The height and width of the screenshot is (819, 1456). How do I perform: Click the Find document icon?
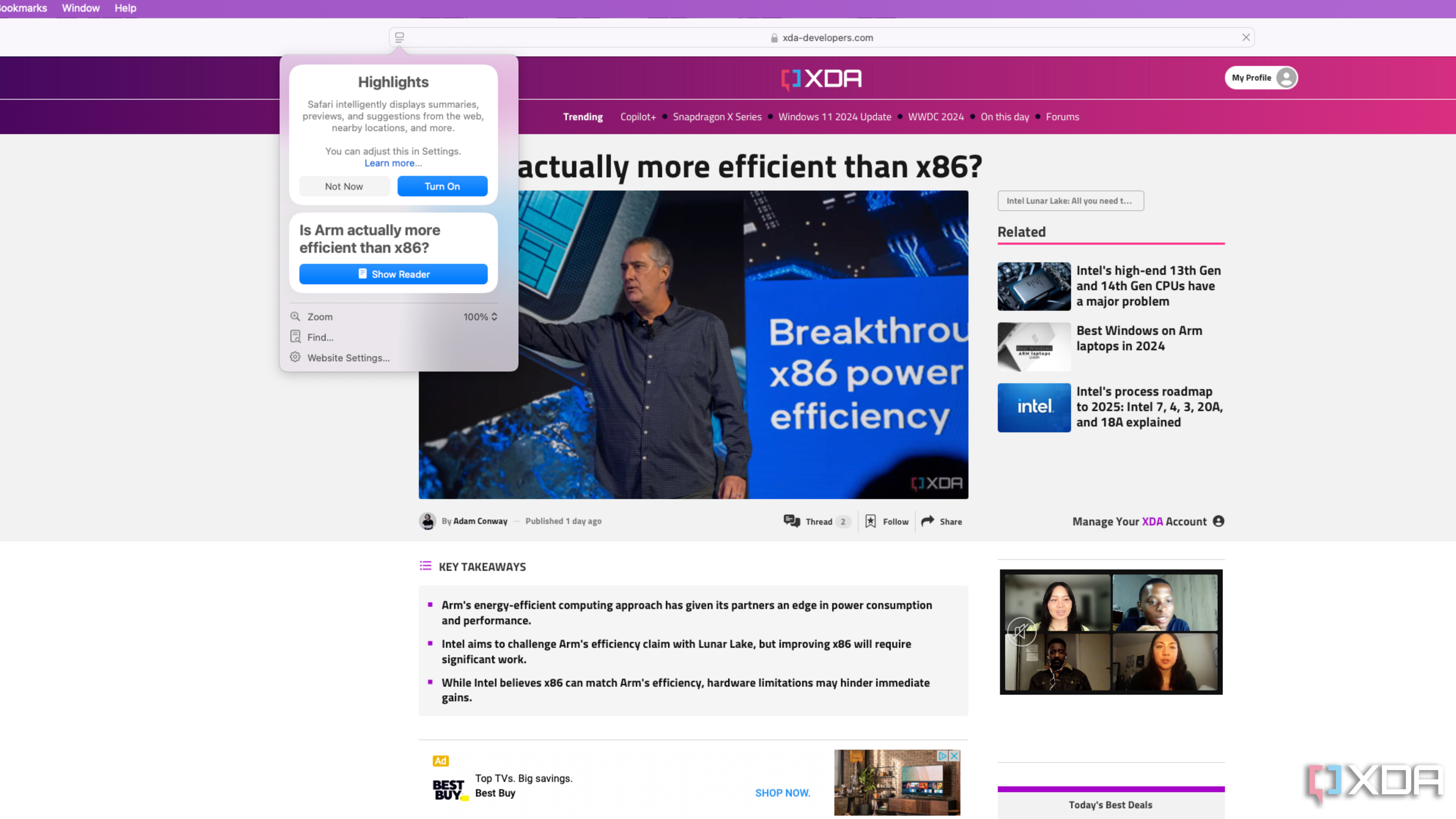point(295,337)
